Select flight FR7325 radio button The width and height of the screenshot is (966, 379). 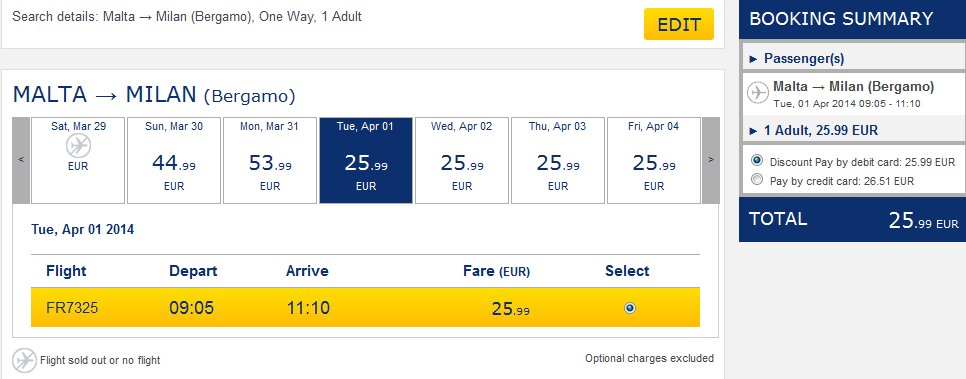pos(630,308)
